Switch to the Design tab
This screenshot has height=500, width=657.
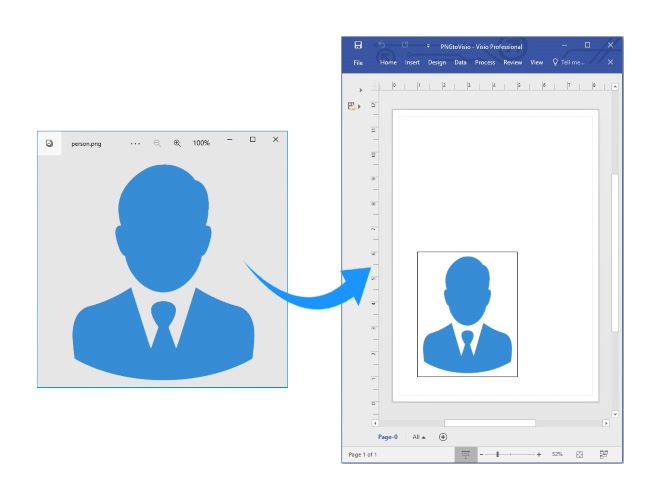coord(437,62)
